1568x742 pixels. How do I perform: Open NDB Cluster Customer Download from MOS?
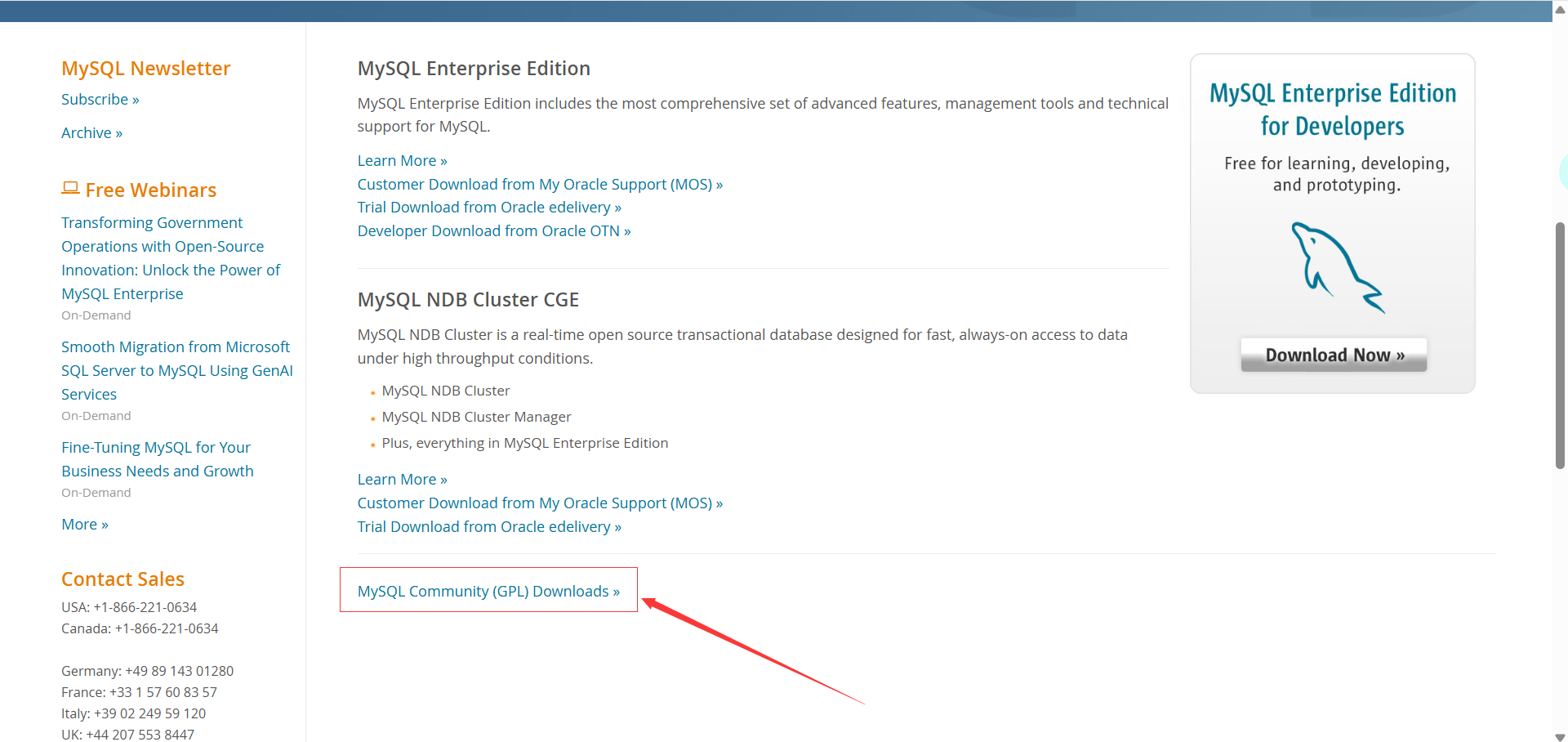click(540, 503)
